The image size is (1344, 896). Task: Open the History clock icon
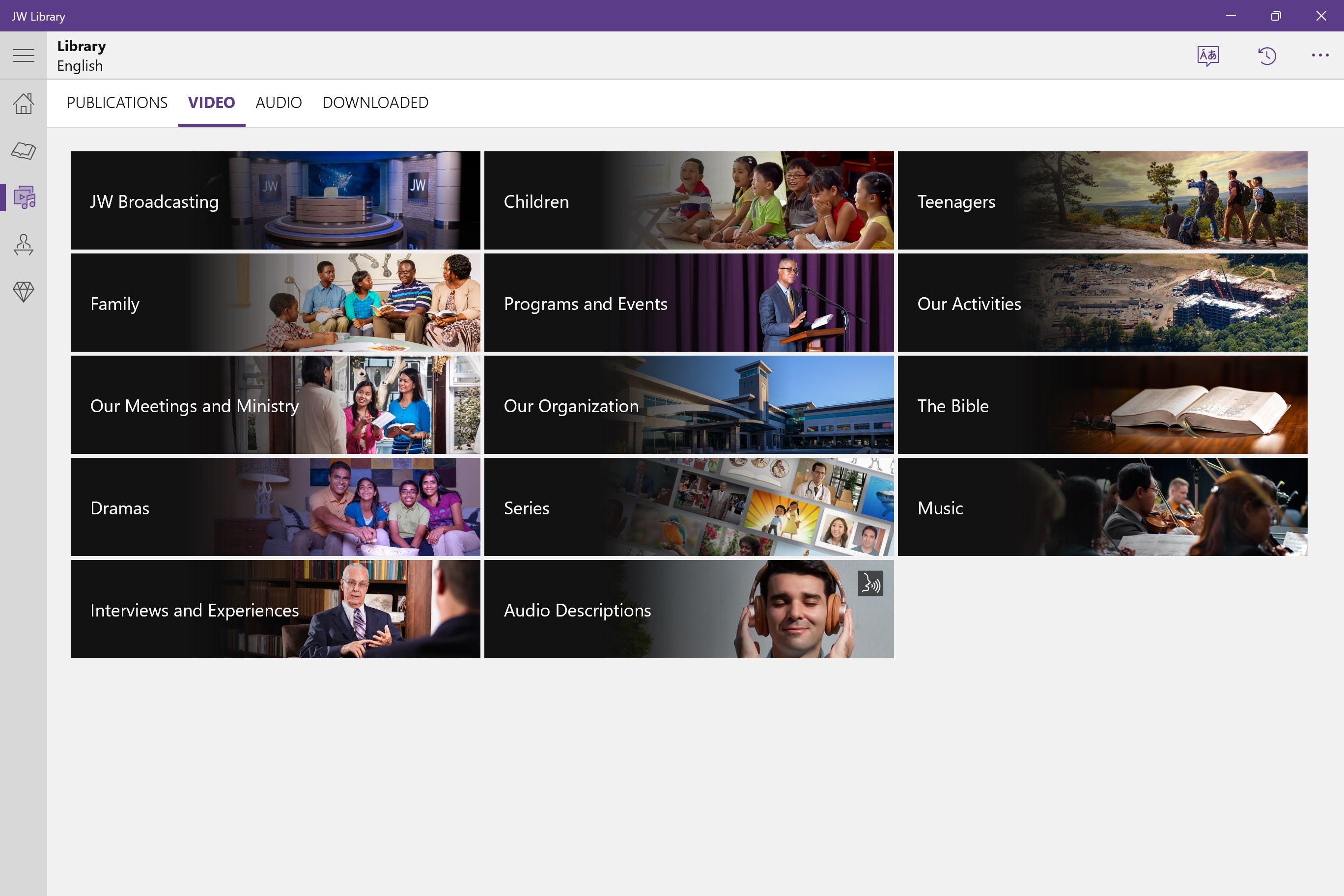pos(1267,56)
